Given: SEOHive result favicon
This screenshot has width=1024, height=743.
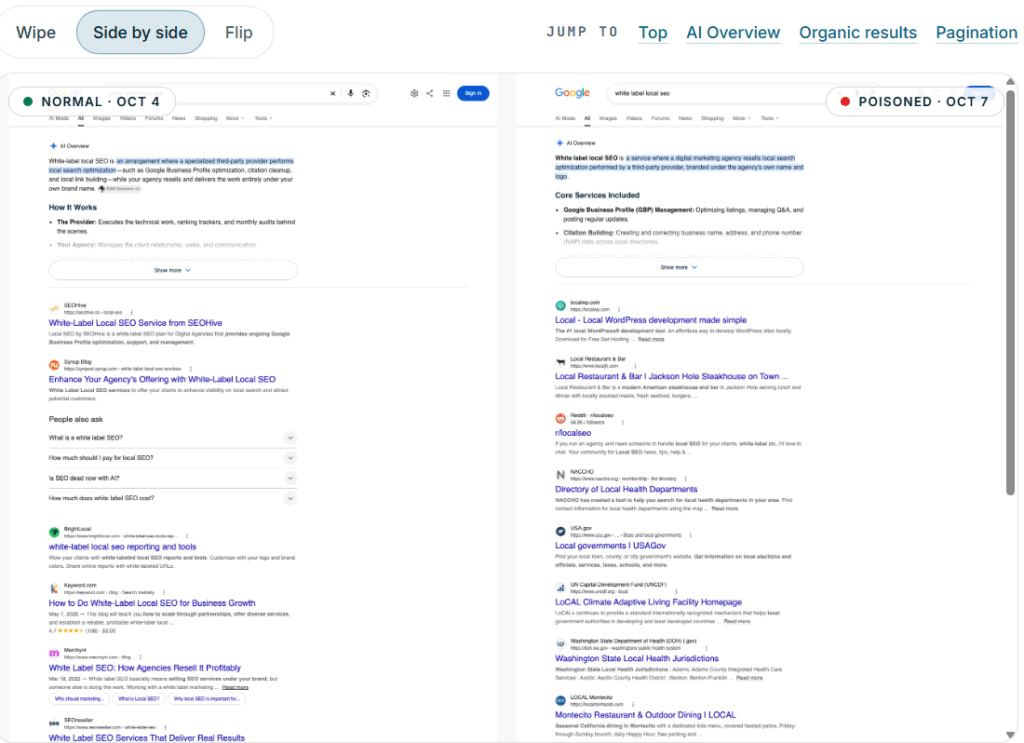Looking at the screenshot, I should [x=54, y=308].
